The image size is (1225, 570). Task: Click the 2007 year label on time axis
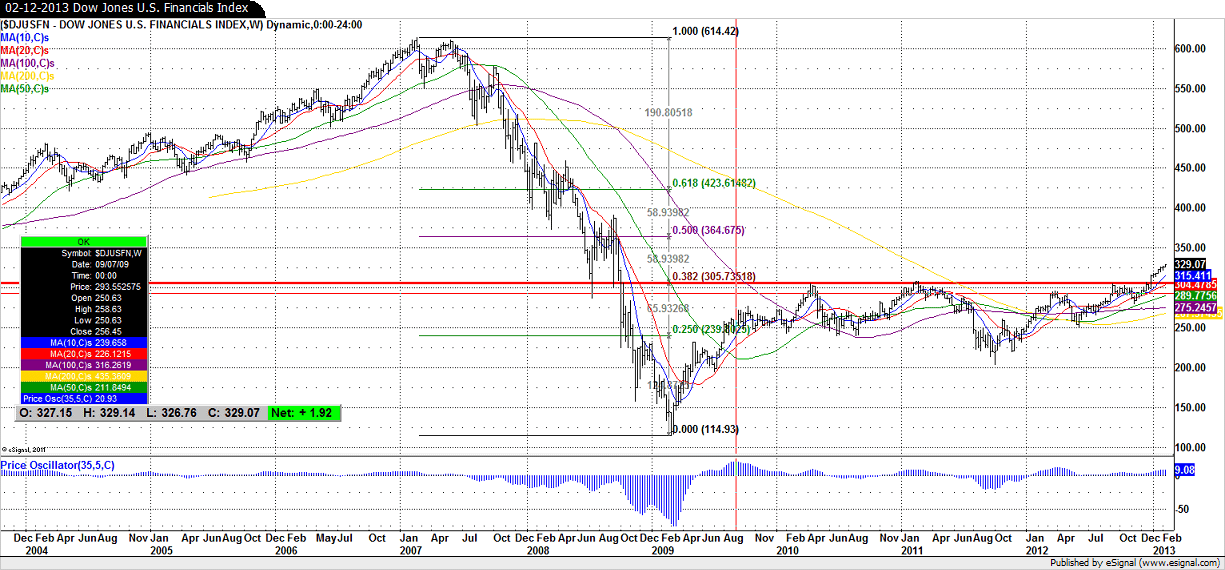click(410, 551)
